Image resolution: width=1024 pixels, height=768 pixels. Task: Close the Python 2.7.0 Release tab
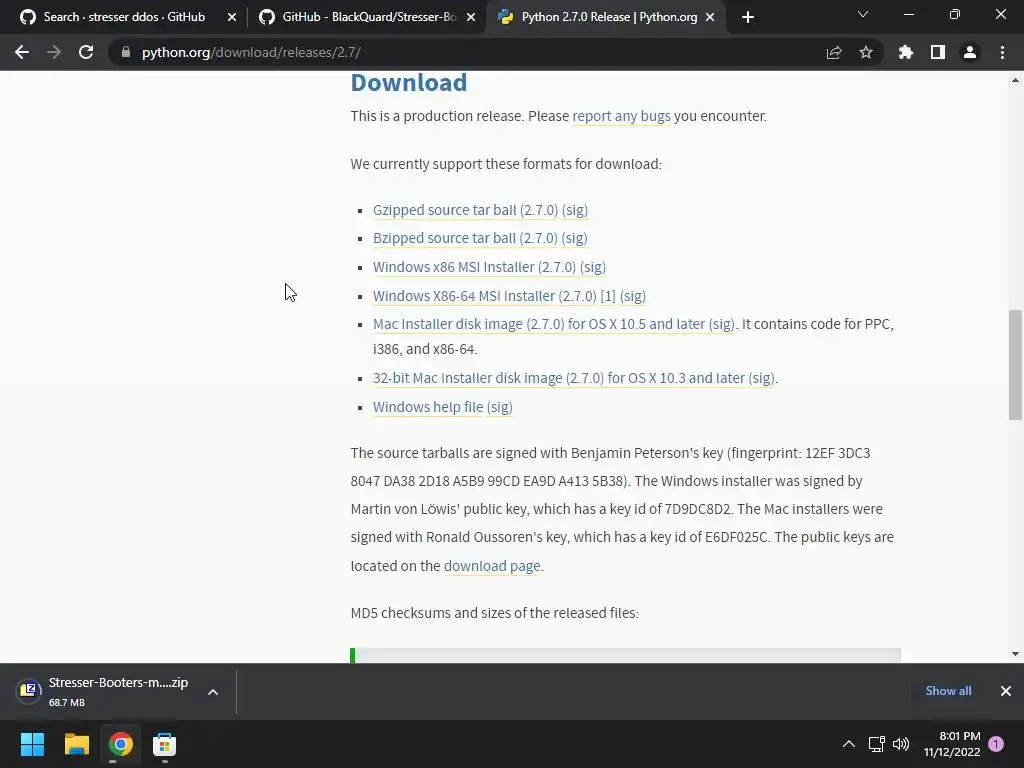pyautogui.click(x=711, y=18)
